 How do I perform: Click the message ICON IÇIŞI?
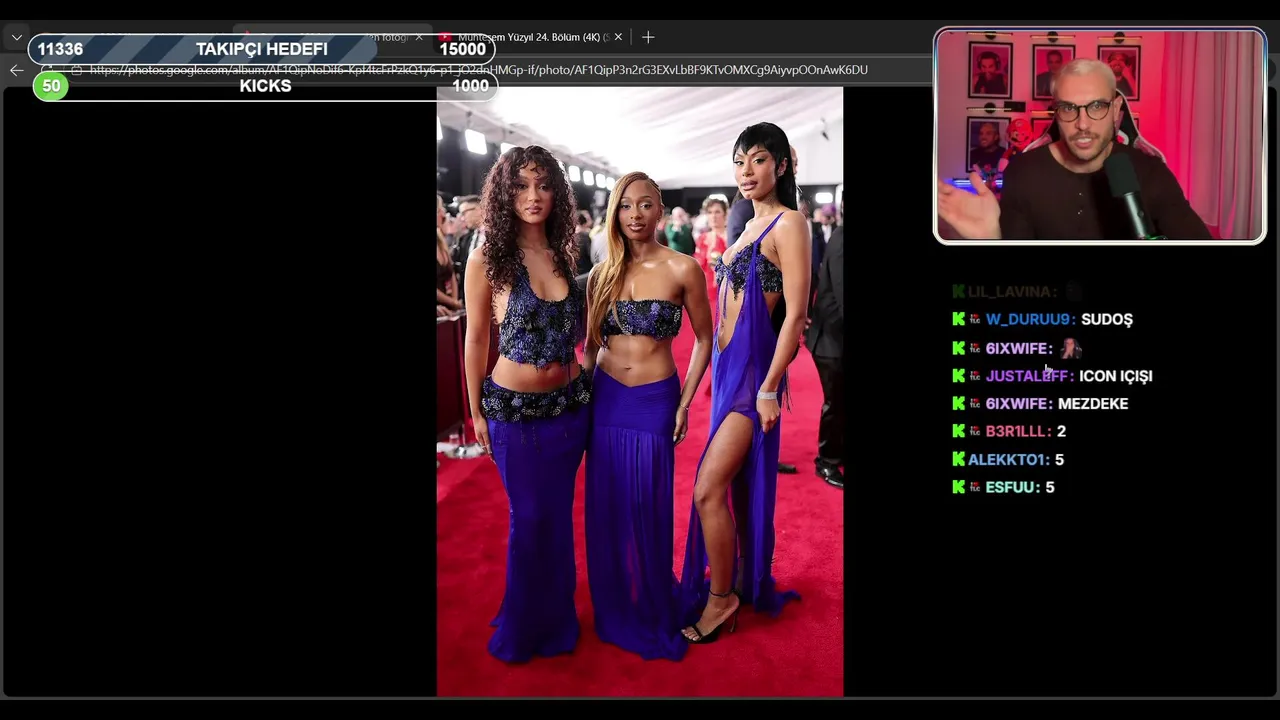pyautogui.click(x=1116, y=376)
